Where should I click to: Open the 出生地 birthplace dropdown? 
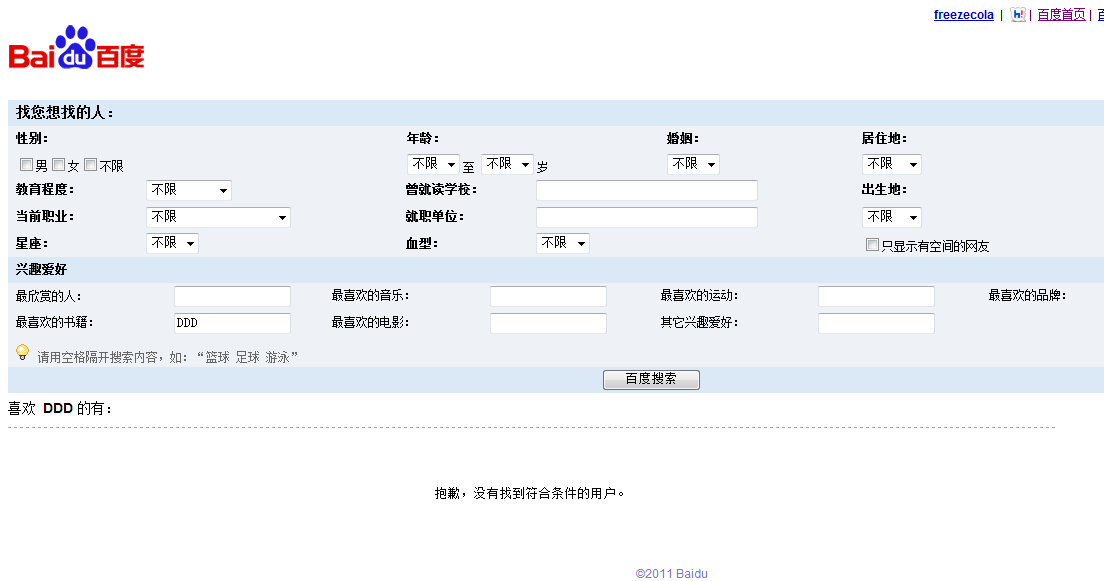click(x=891, y=217)
